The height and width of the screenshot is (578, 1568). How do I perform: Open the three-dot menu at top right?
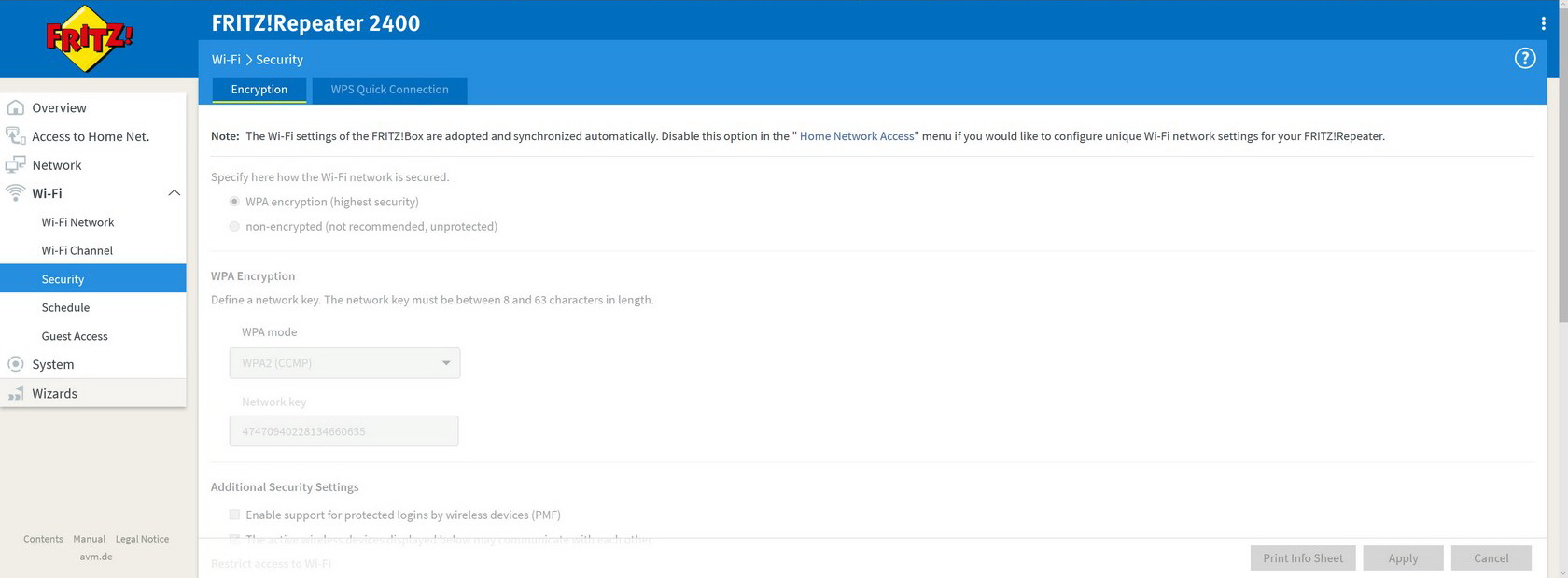pyautogui.click(x=1543, y=23)
